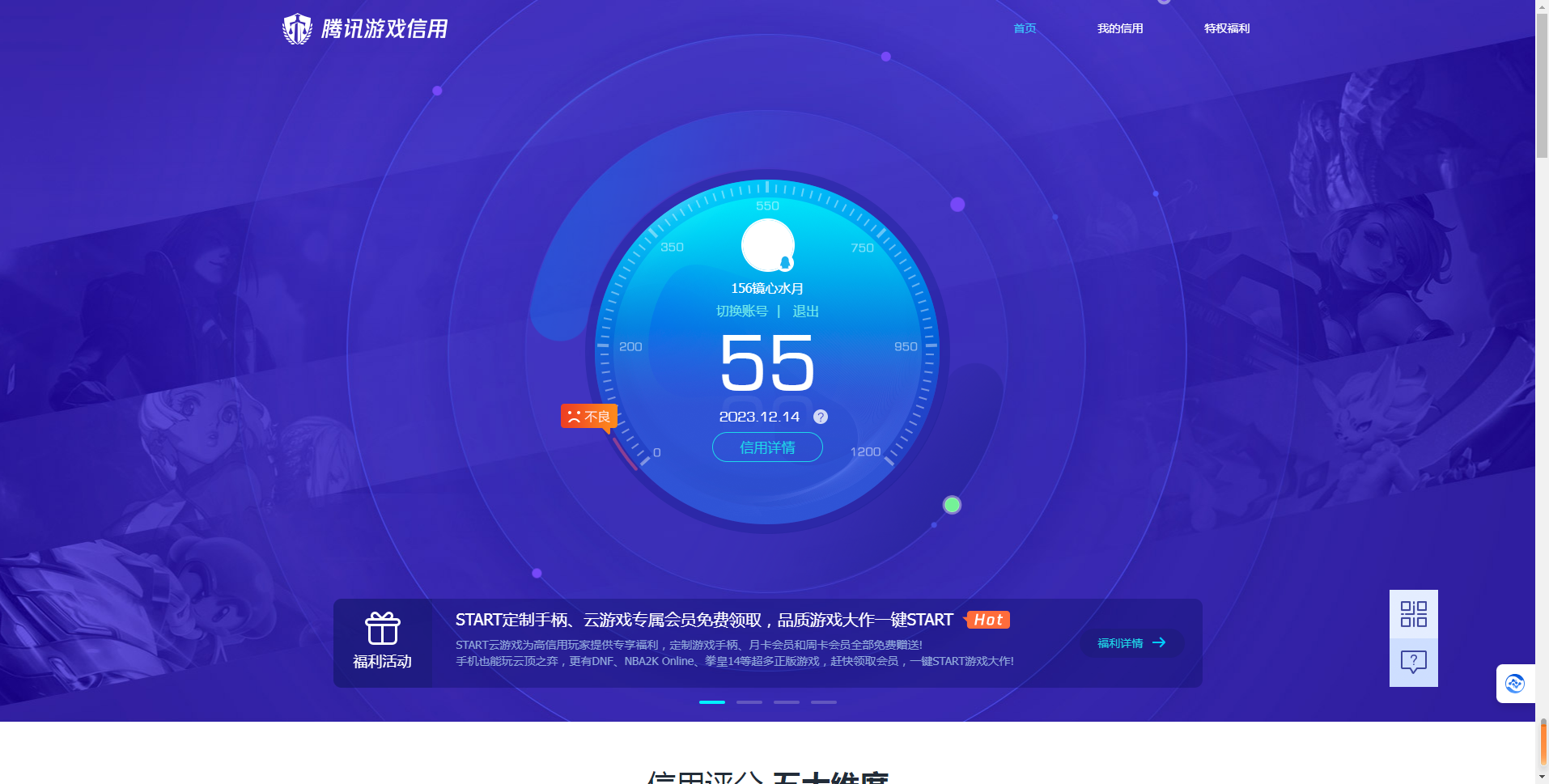This screenshot has height=784, width=1549.
Task: Click the username 156镜心水月
Action: (x=767, y=289)
